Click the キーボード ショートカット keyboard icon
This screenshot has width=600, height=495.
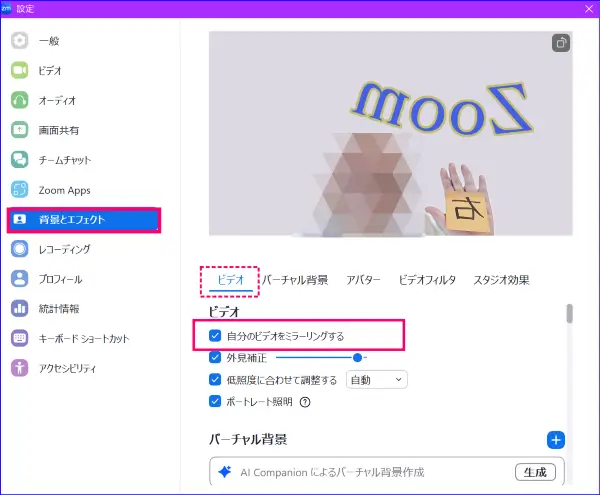click(x=20, y=339)
